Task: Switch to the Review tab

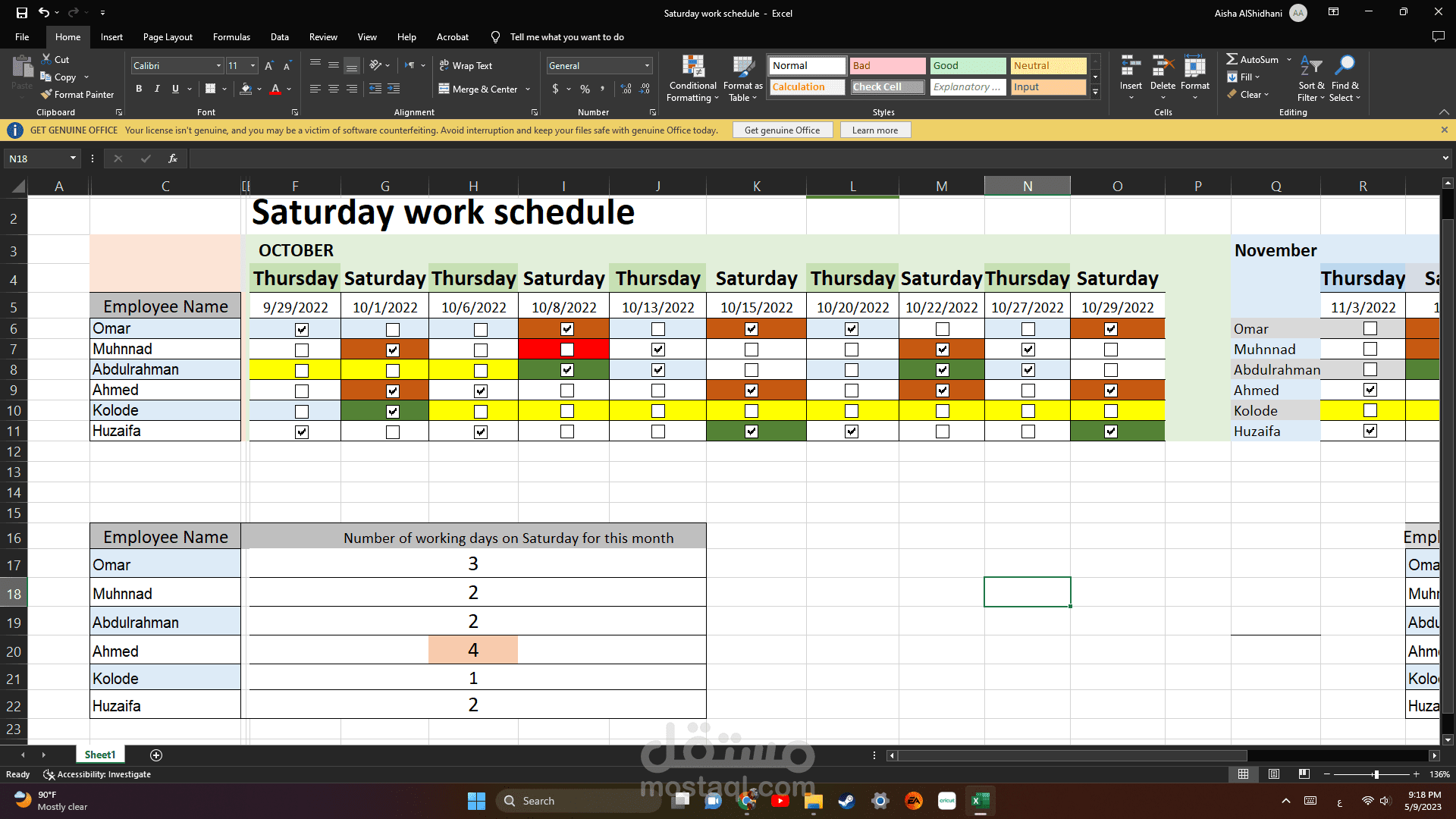Action: (x=323, y=36)
